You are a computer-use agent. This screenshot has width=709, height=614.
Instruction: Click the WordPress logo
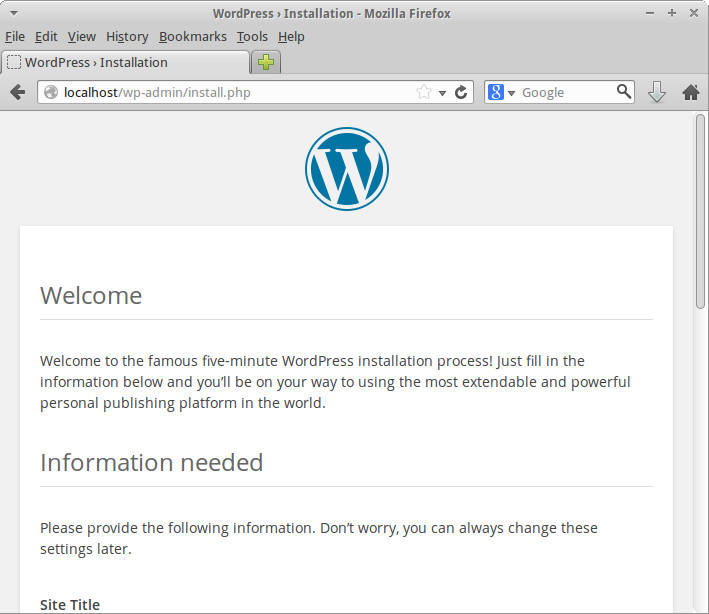click(347, 169)
